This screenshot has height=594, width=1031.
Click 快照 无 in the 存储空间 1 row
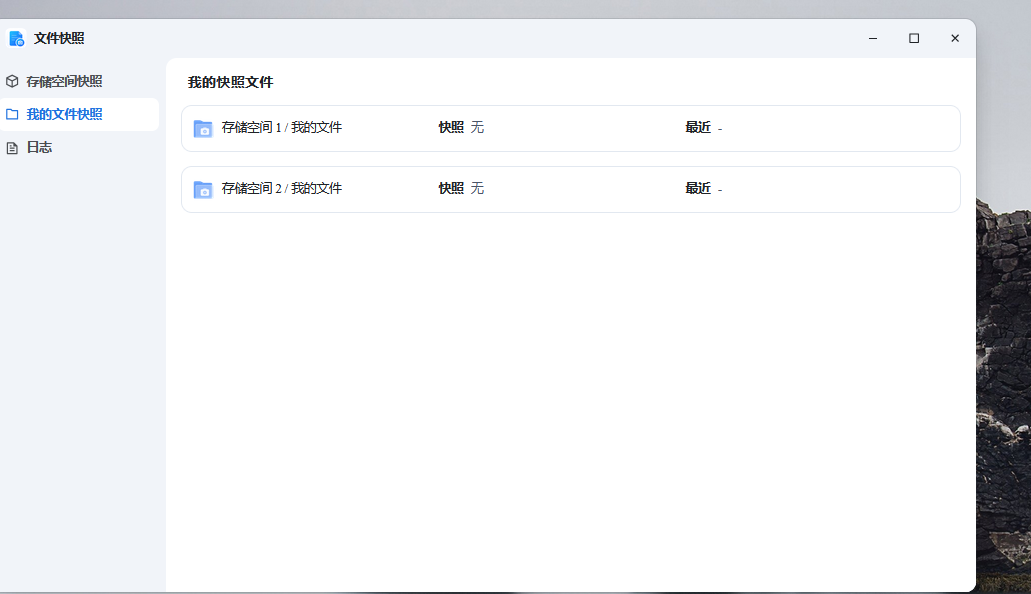click(461, 128)
